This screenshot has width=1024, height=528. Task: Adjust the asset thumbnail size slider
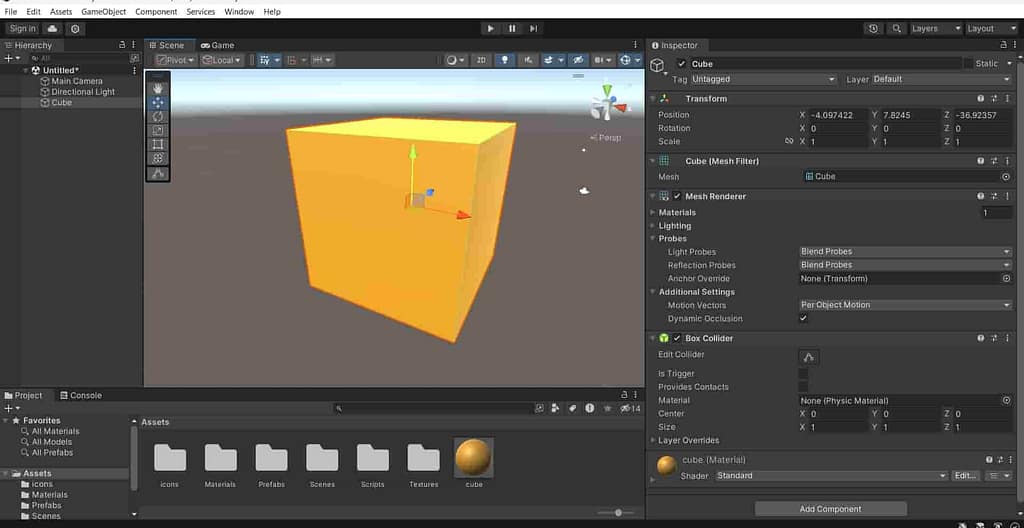[x=617, y=513]
